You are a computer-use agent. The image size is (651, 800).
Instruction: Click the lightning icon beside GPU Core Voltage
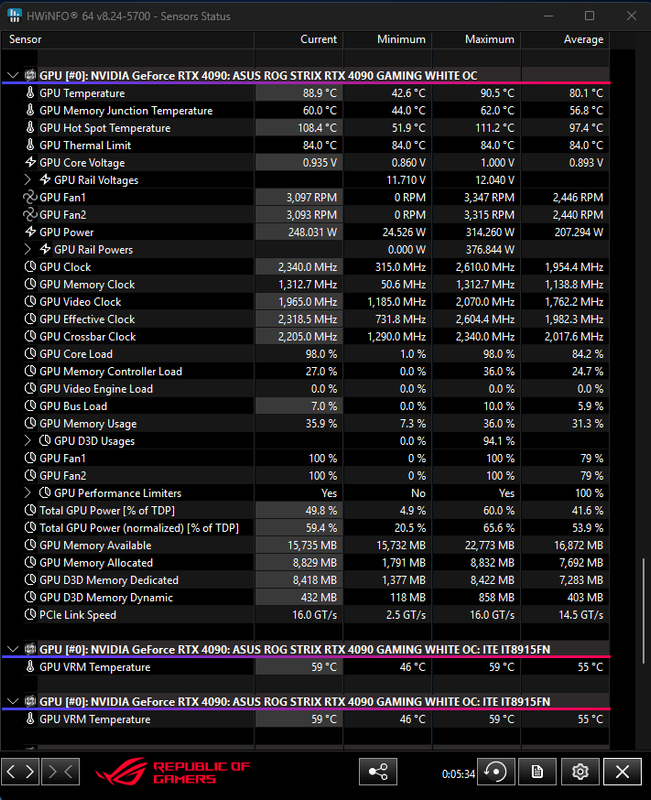pyautogui.click(x=30, y=162)
